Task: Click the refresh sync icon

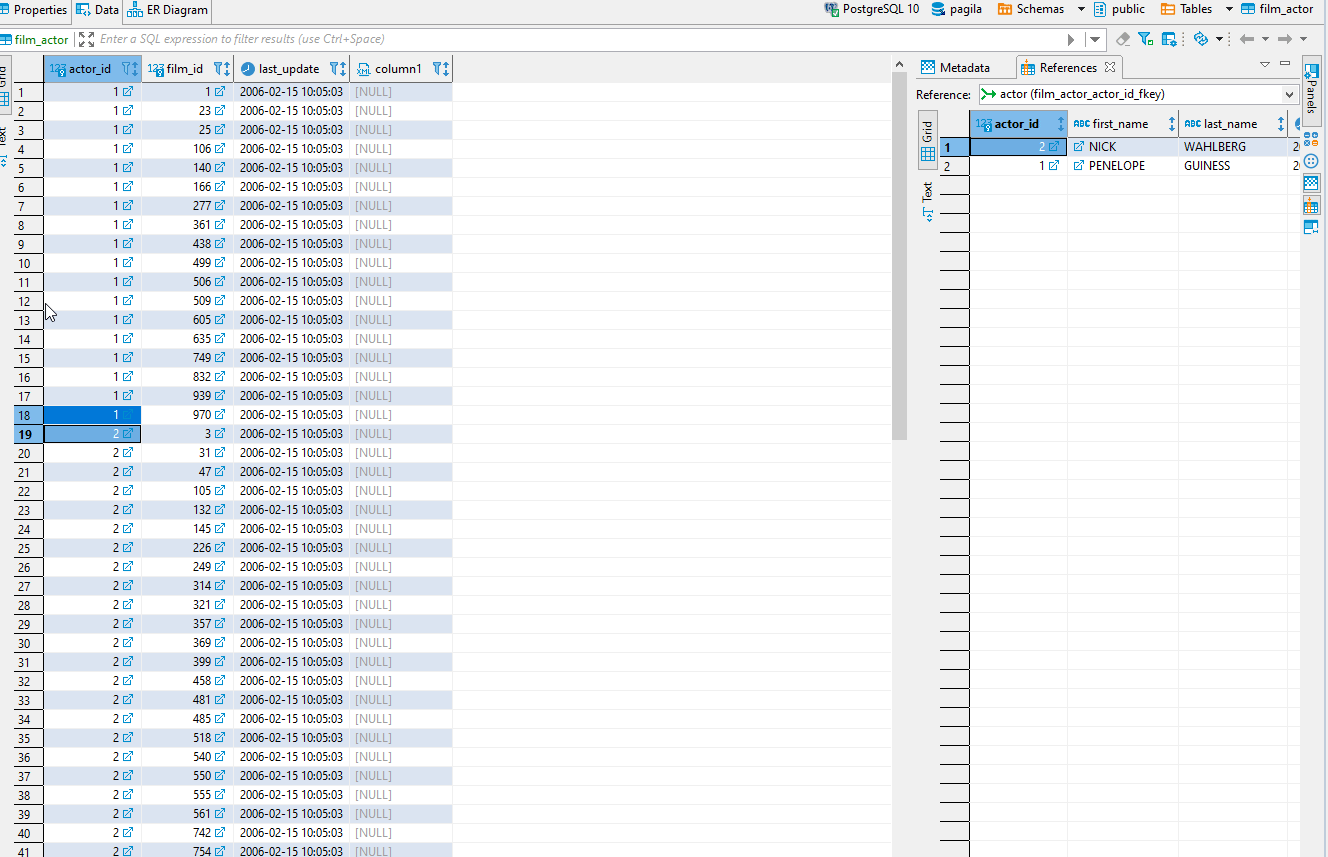Action: click(x=1201, y=39)
